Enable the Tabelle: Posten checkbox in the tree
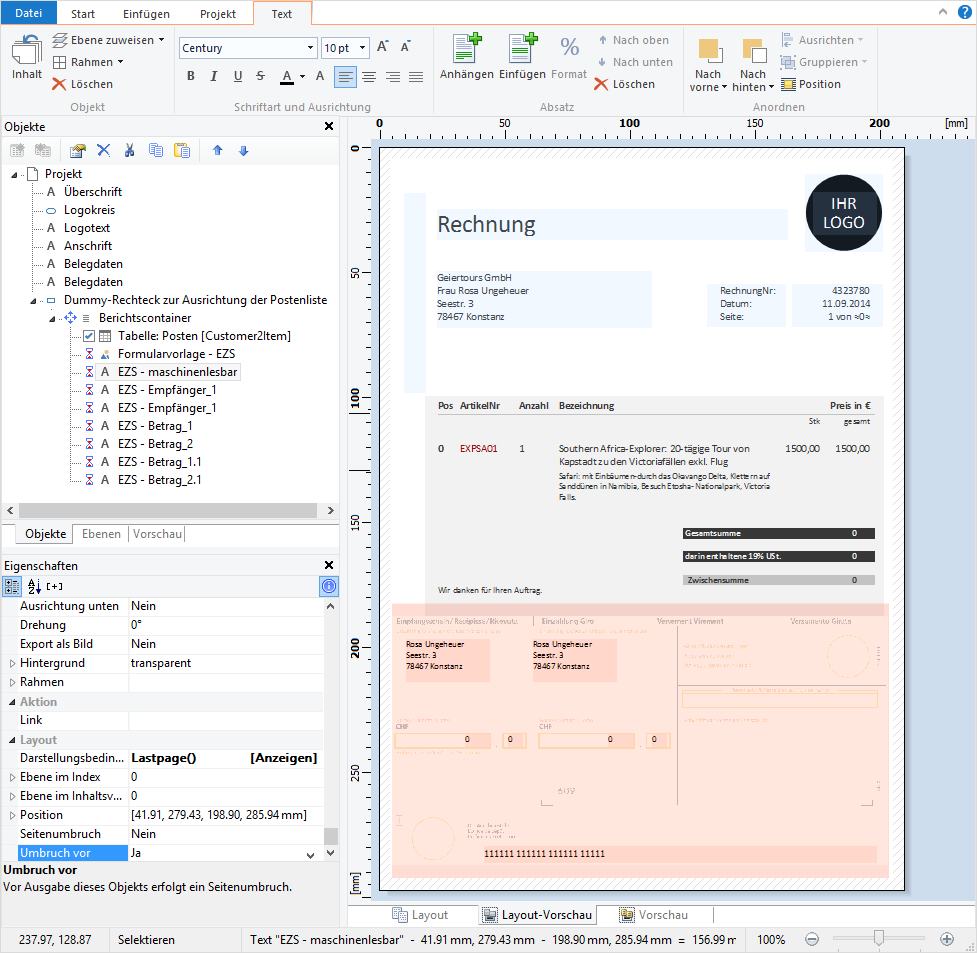The width and height of the screenshot is (977, 953). tap(88, 335)
